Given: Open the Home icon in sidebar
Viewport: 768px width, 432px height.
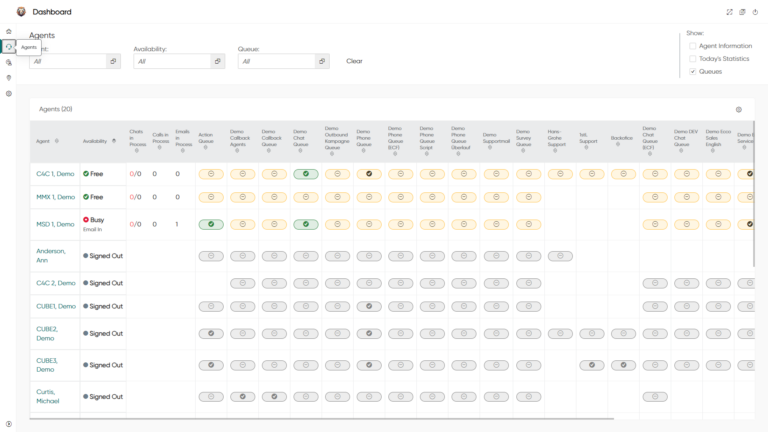Looking at the screenshot, I should click(9, 31).
